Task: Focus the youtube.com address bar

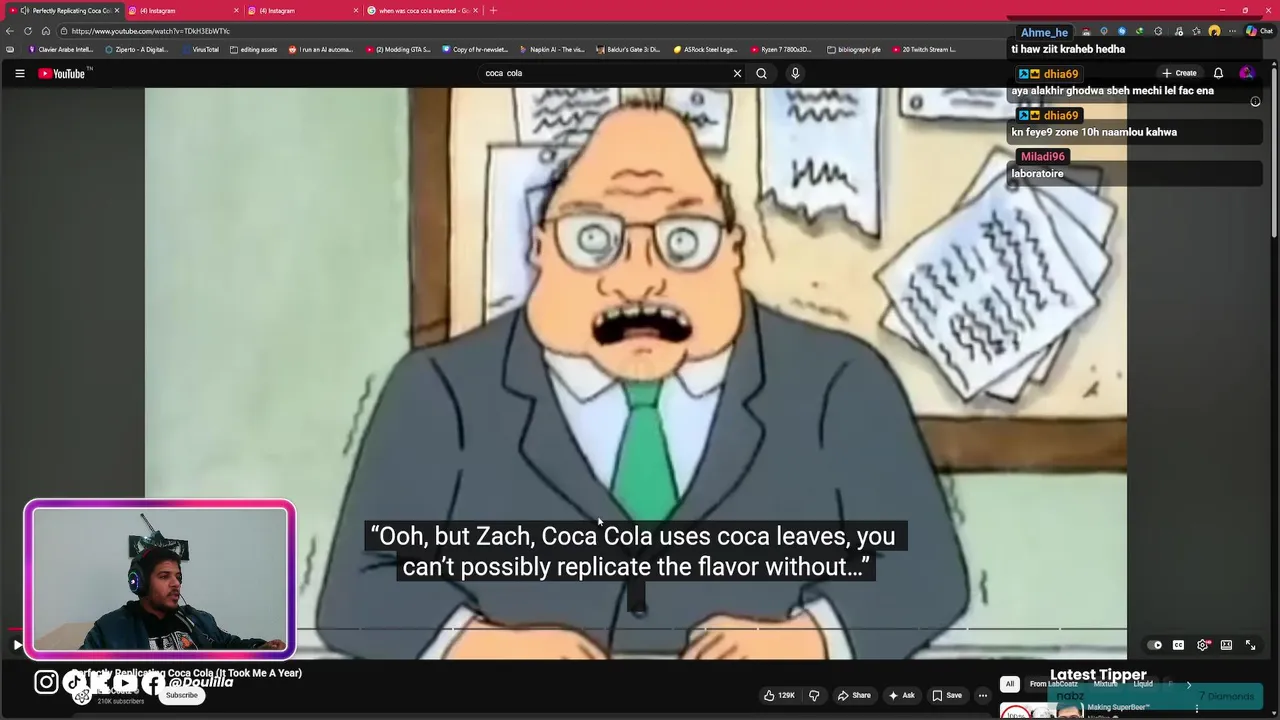Action: click(530, 31)
